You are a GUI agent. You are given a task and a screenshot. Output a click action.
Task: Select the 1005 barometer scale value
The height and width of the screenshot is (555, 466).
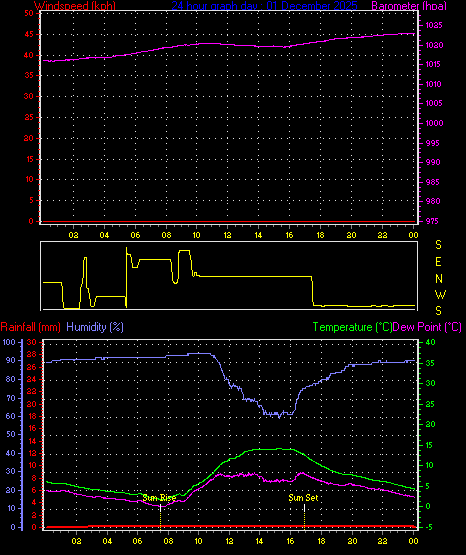click(x=433, y=103)
